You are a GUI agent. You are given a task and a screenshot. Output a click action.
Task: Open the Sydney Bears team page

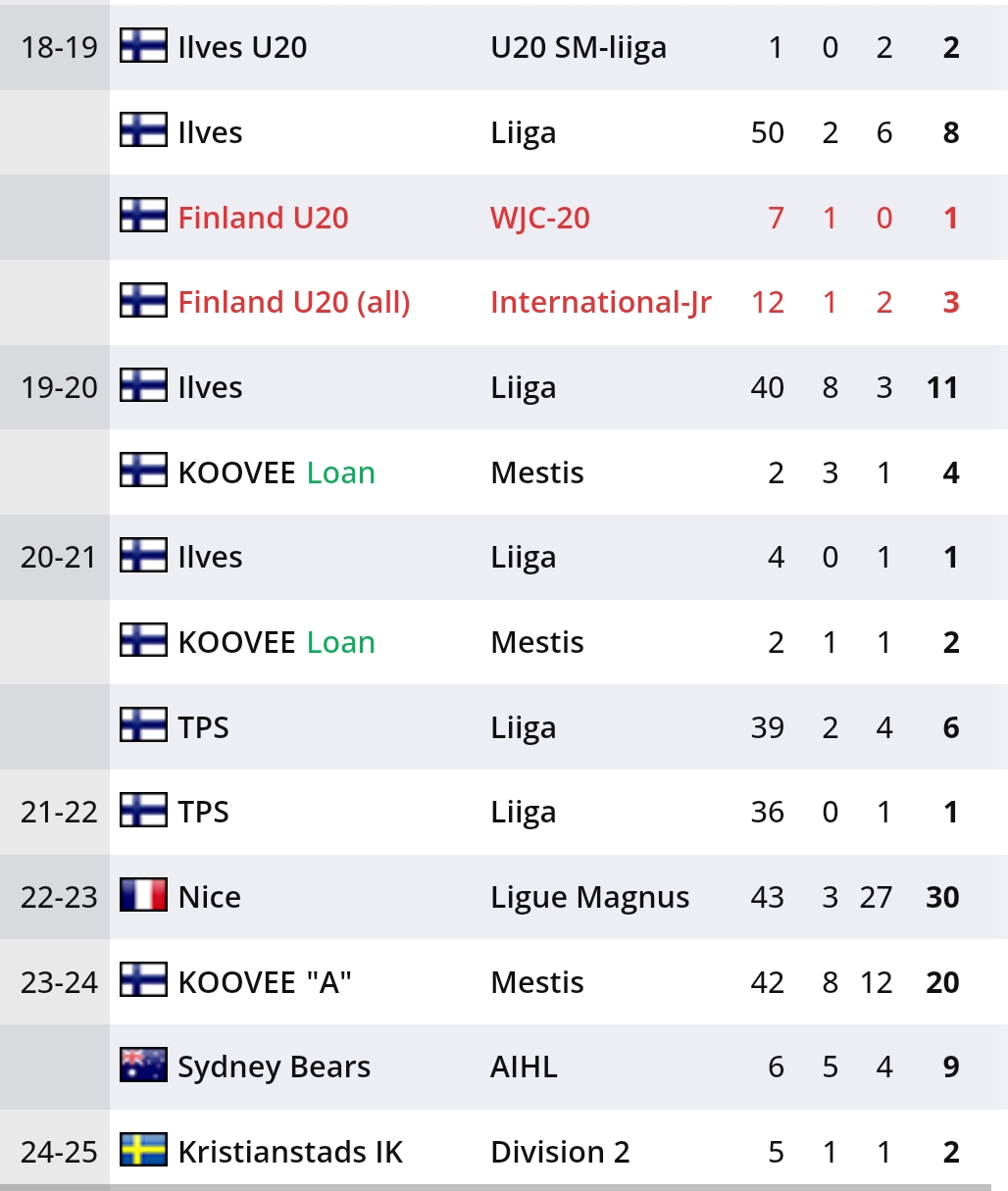pyautogui.click(x=274, y=1067)
